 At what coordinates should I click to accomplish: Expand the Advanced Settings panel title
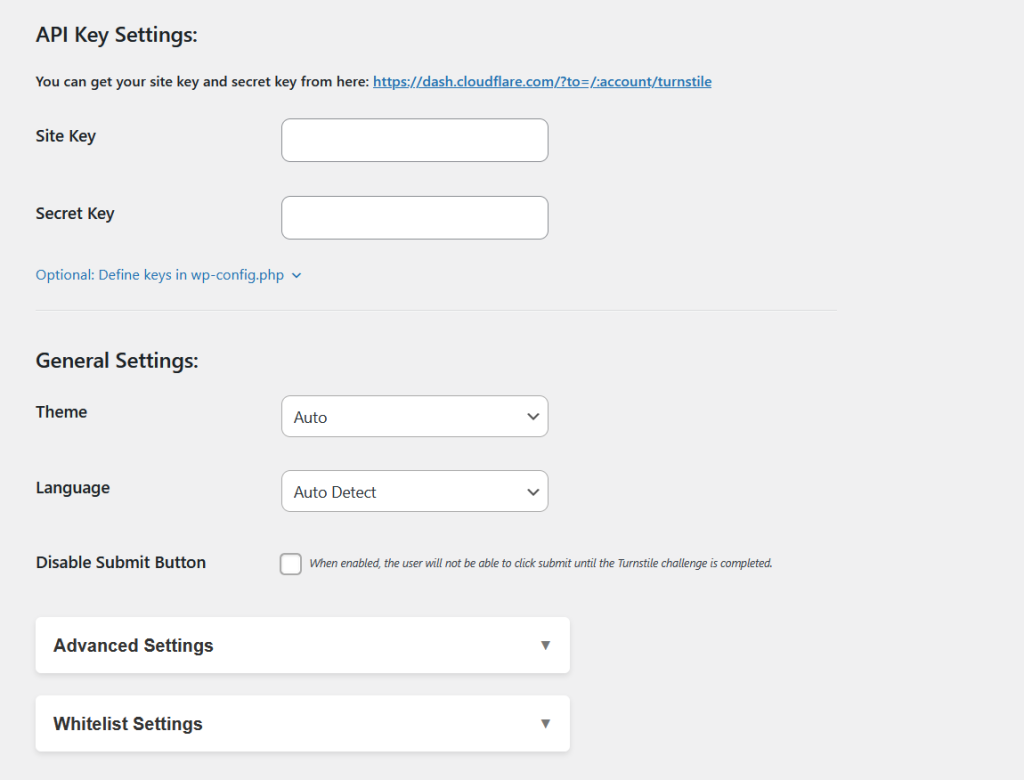click(x=133, y=646)
